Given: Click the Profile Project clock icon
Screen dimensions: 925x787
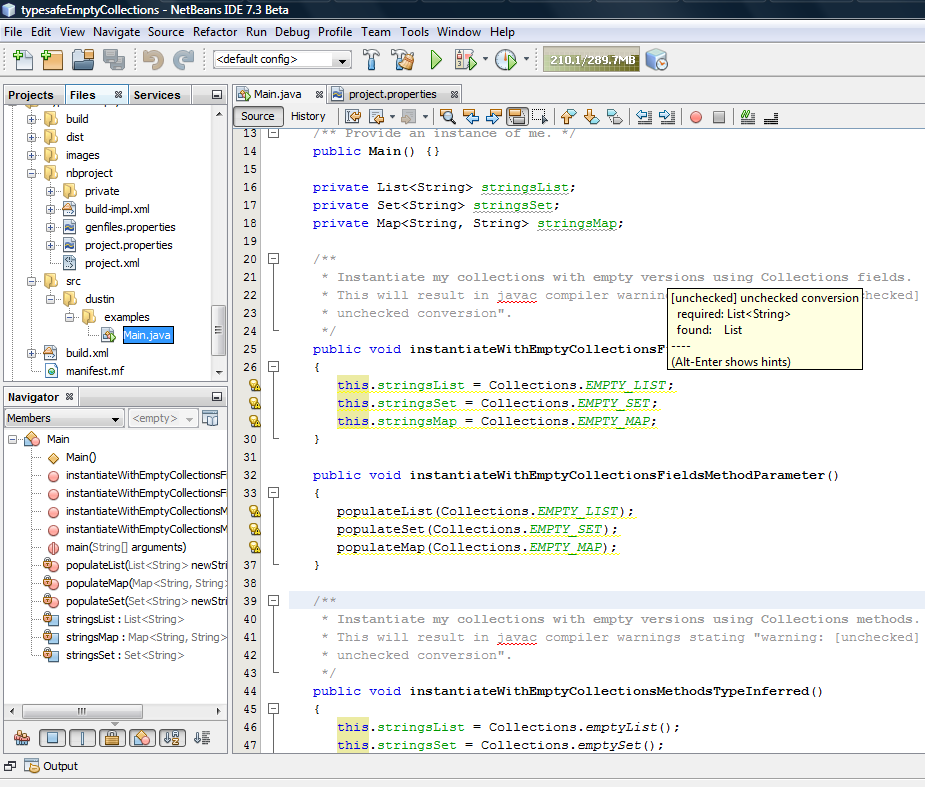Looking at the screenshot, I should 506,60.
